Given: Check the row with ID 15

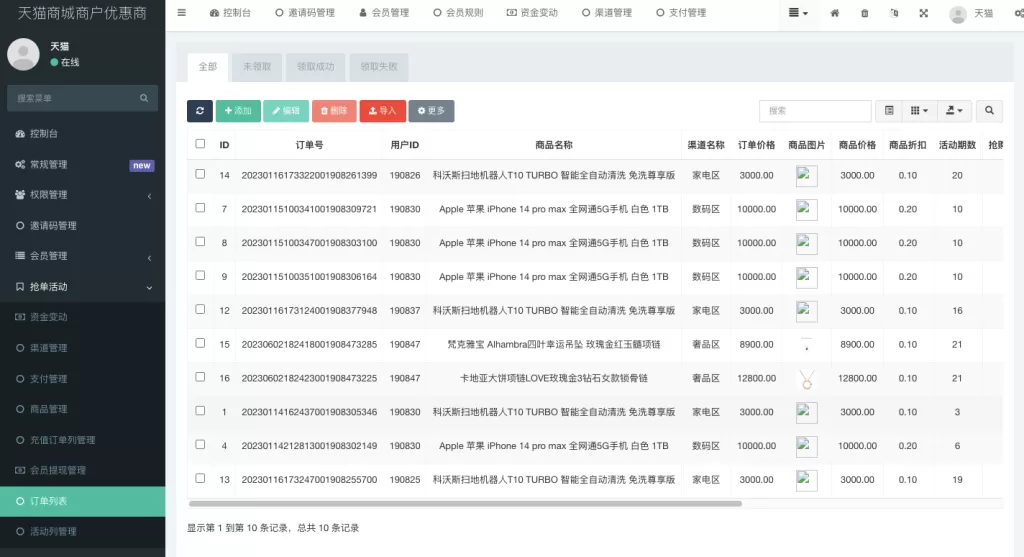Looking at the screenshot, I should click(200, 343).
